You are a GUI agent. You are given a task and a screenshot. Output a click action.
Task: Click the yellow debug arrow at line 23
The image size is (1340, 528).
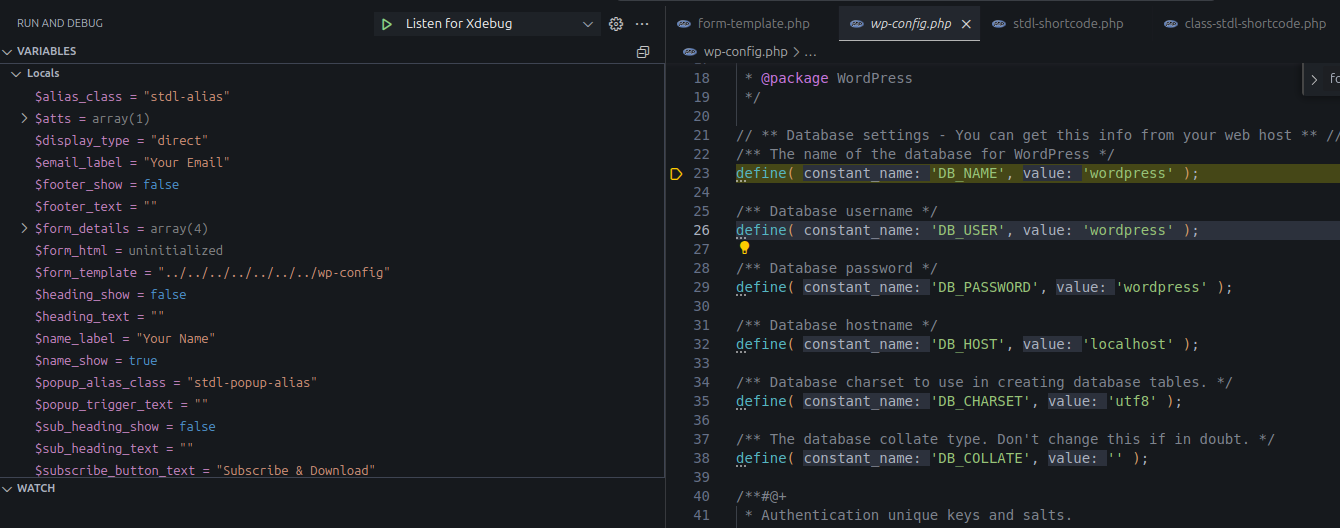676,174
